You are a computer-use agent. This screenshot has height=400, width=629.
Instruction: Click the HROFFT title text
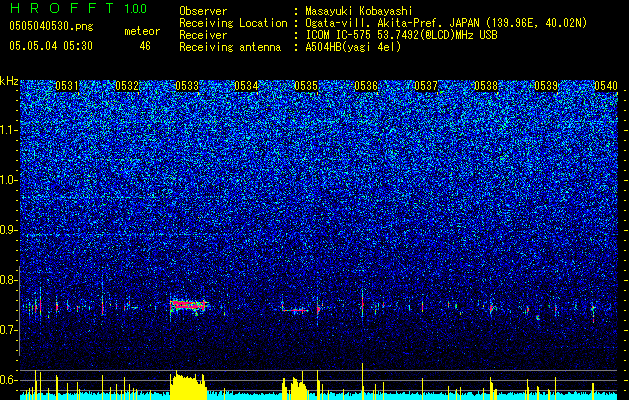(x=62, y=8)
